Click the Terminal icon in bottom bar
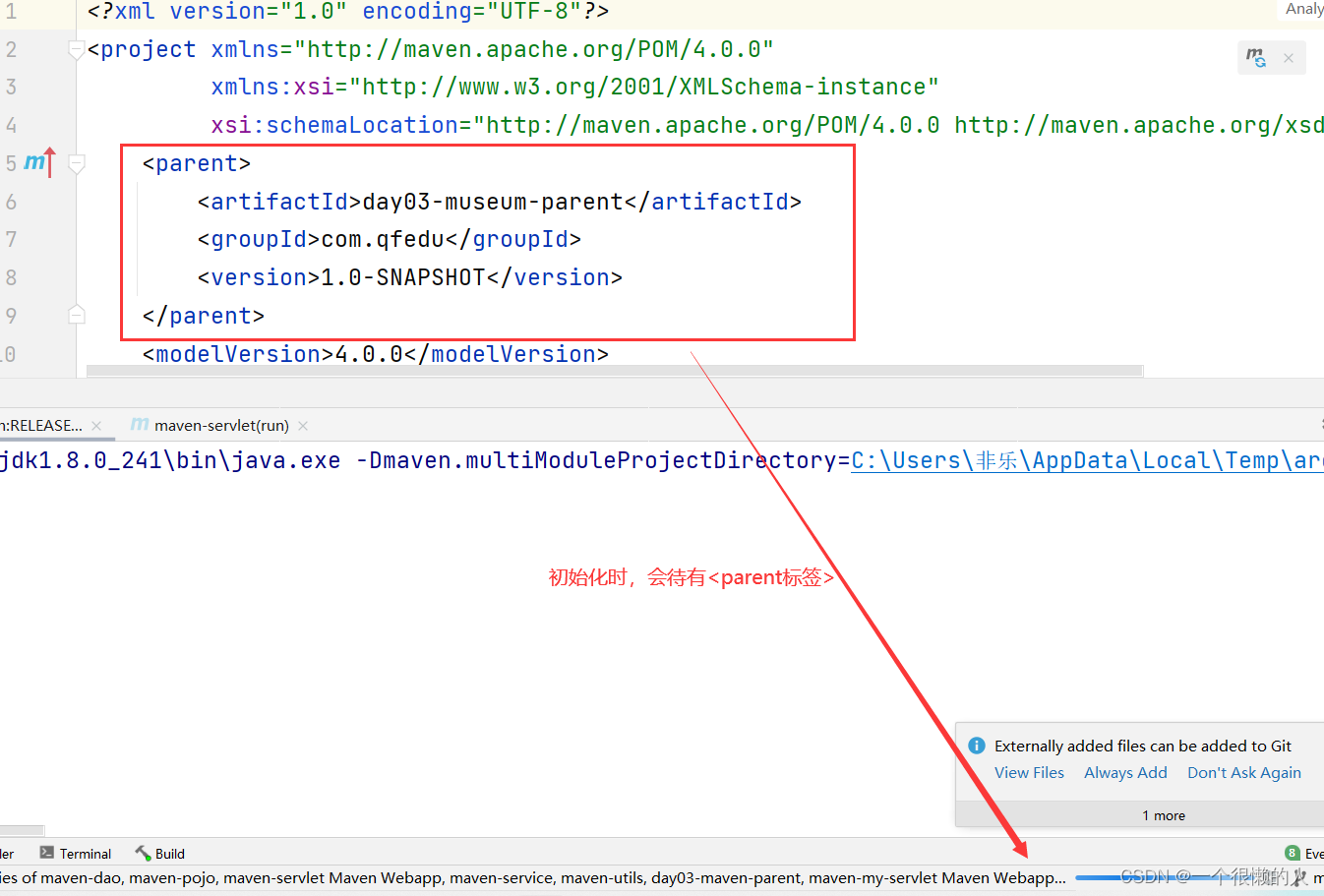The image size is (1324, 896). pyautogui.click(x=46, y=853)
